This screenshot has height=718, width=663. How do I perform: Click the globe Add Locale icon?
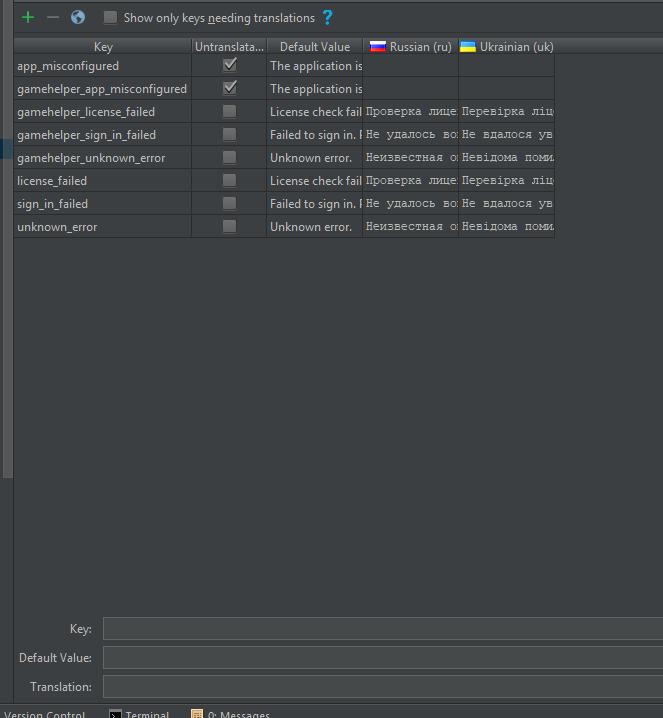coord(78,17)
